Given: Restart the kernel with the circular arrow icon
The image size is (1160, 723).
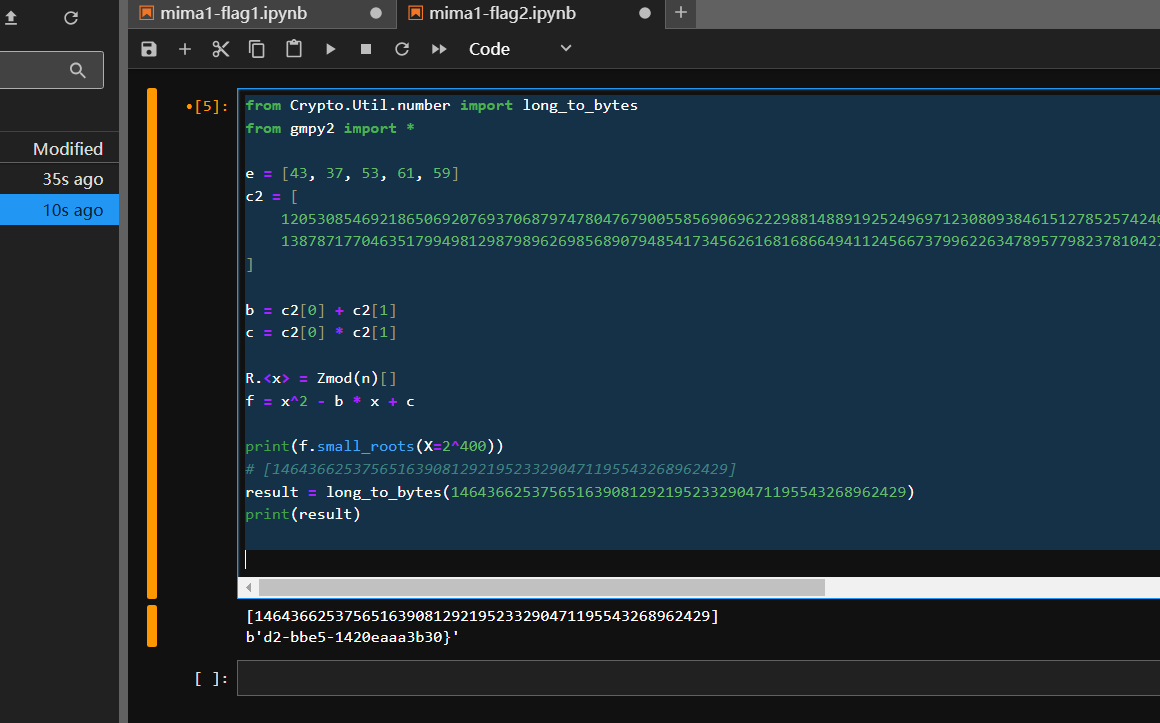Looking at the screenshot, I should pyautogui.click(x=402, y=49).
